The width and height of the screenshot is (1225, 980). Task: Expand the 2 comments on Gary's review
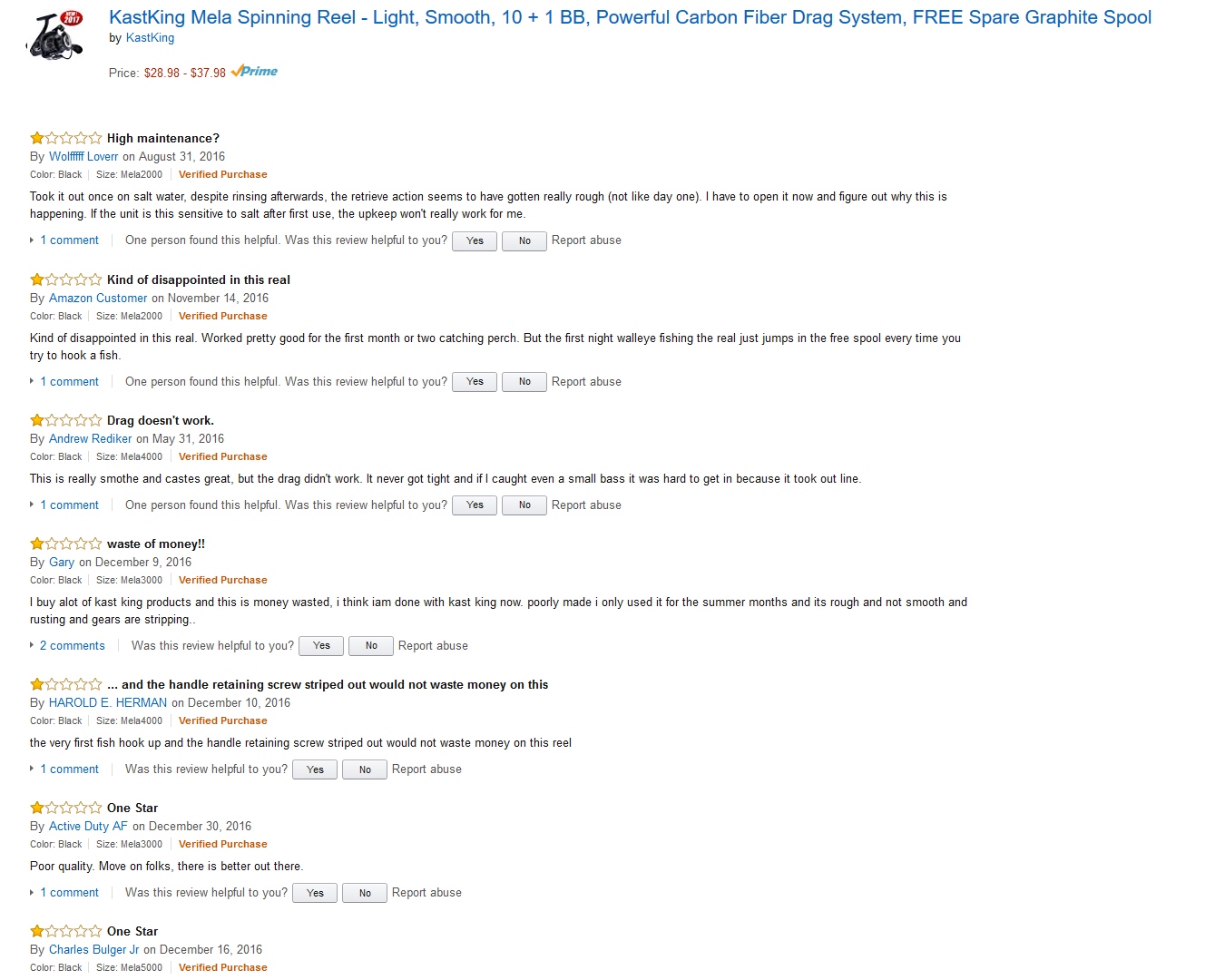point(72,646)
